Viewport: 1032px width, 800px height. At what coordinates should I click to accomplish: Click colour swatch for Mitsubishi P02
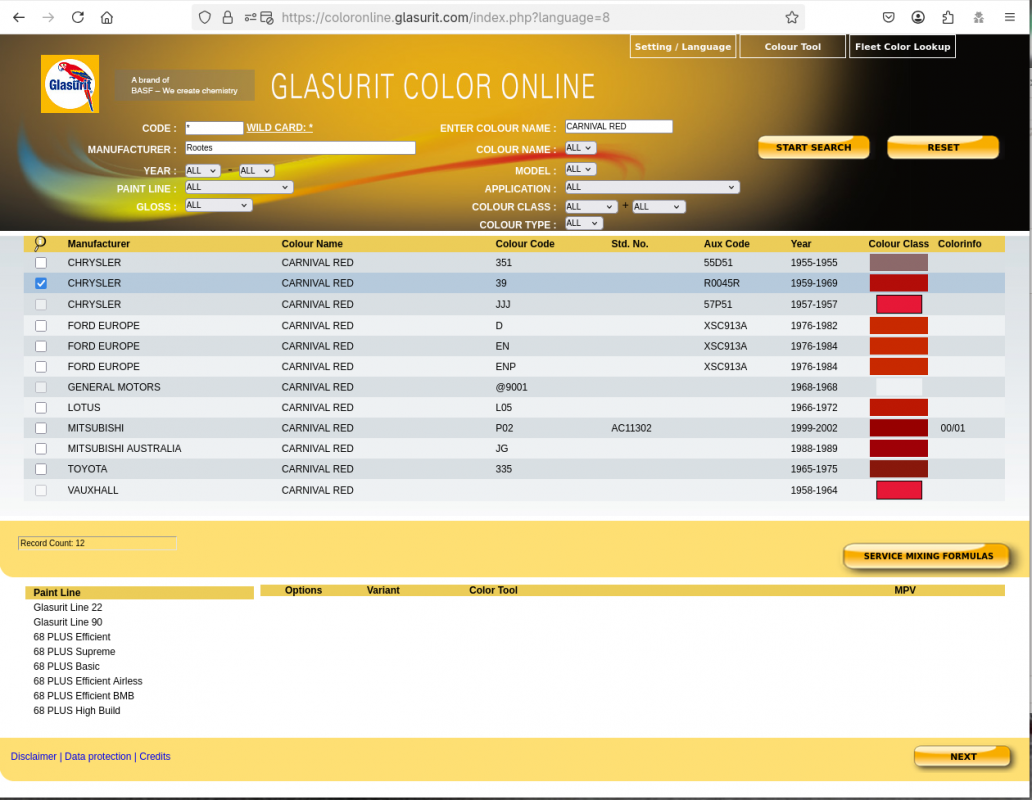(x=898, y=428)
